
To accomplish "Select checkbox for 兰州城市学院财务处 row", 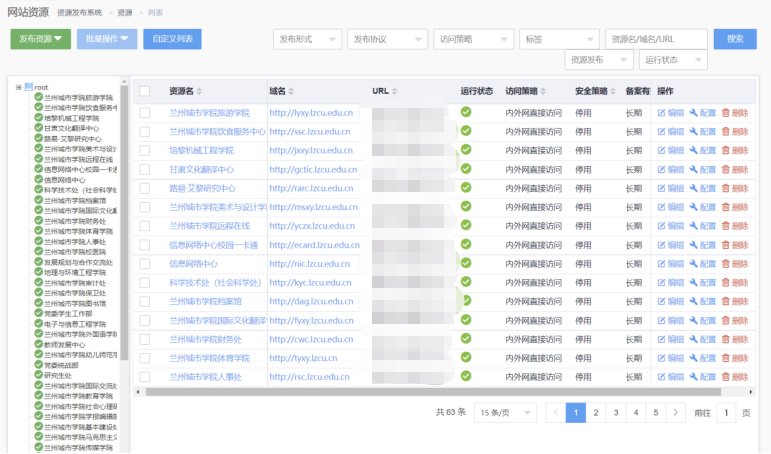I will coord(145,339).
